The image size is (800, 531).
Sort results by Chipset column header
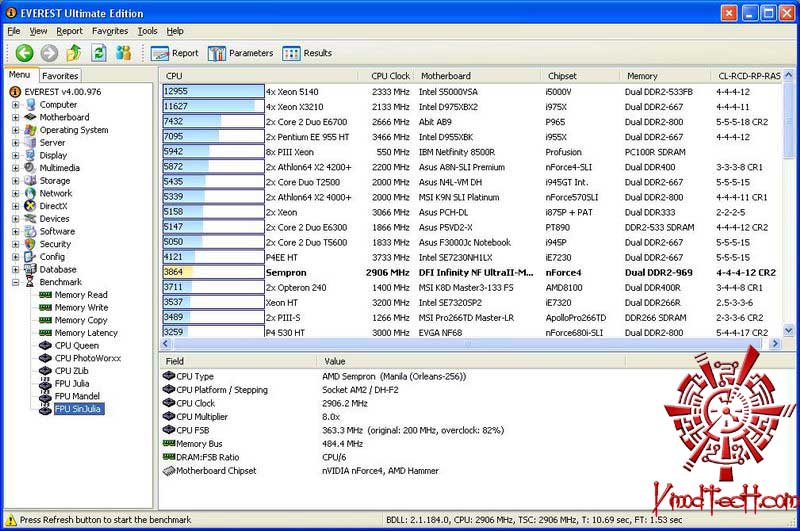pos(580,76)
